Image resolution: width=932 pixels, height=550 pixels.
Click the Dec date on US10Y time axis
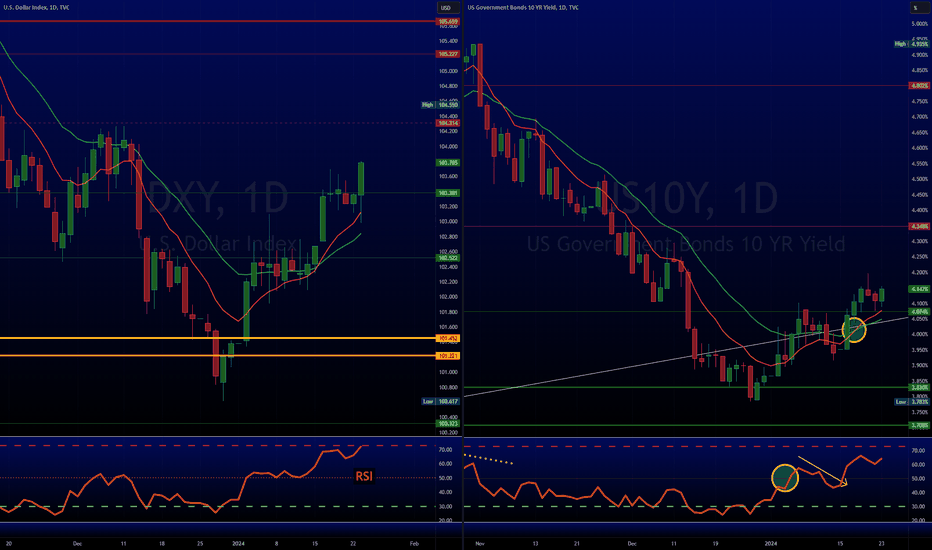632,543
